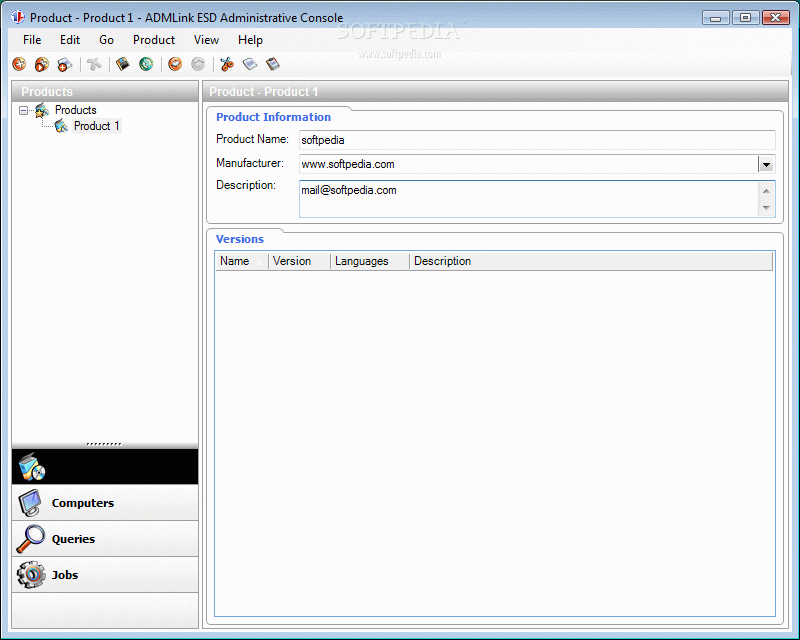800x640 pixels.
Task: Maximize the Administrative Console window
Action: (745, 18)
